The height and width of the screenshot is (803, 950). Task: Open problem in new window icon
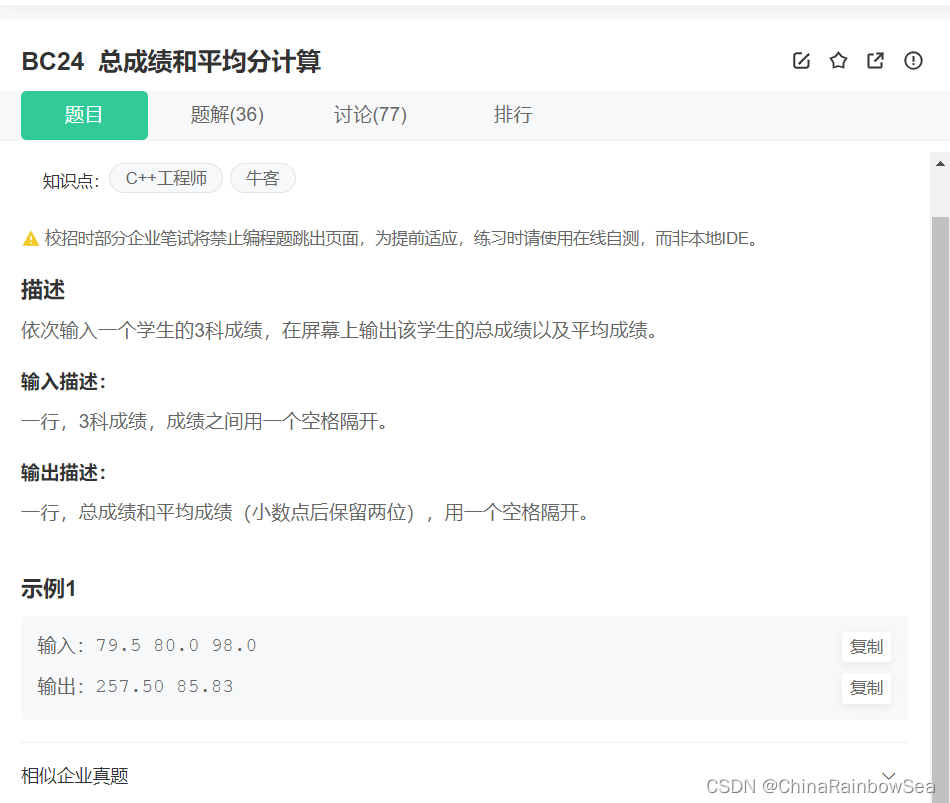tap(875, 61)
